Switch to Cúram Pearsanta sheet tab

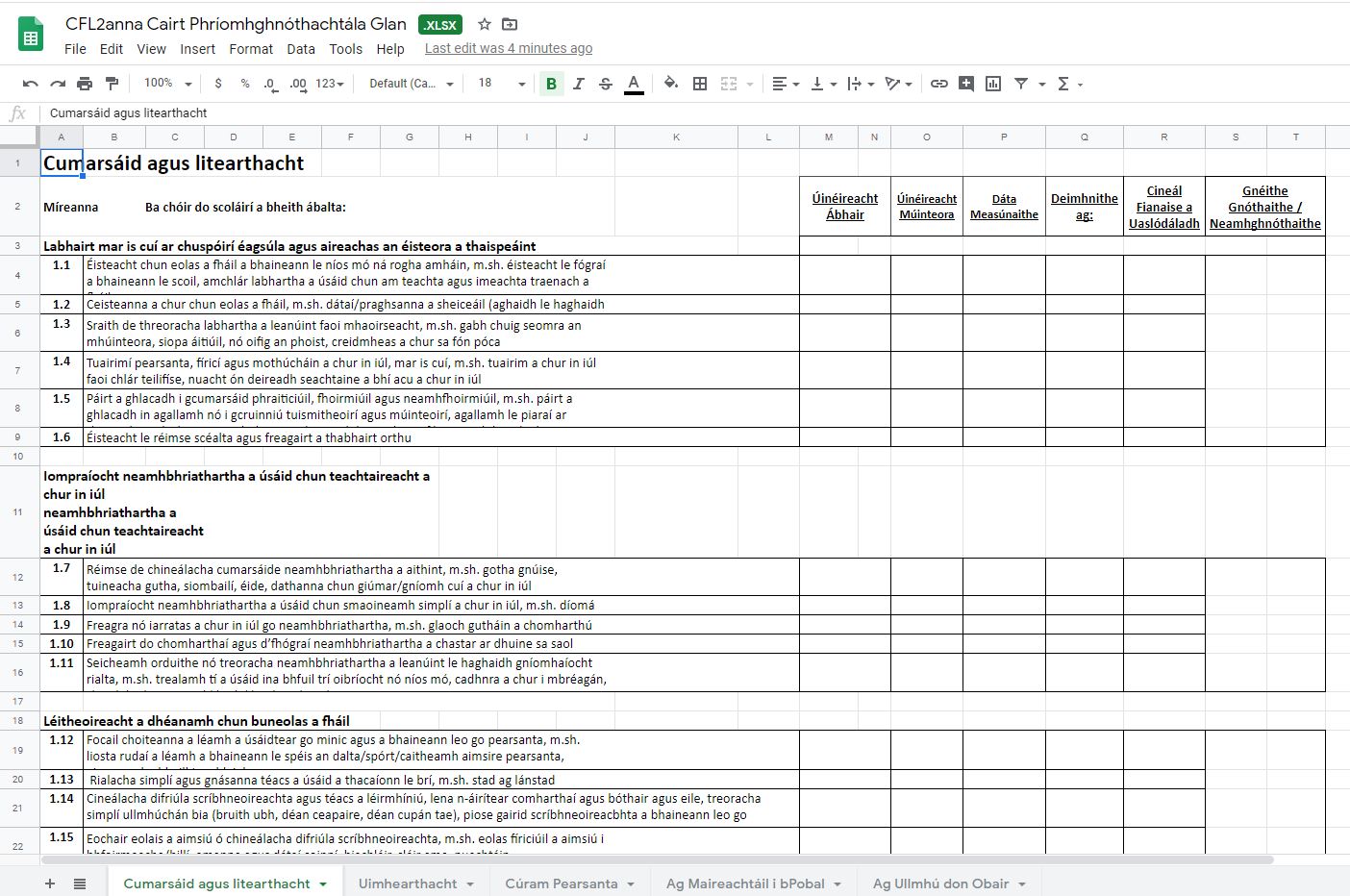click(x=569, y=884)
